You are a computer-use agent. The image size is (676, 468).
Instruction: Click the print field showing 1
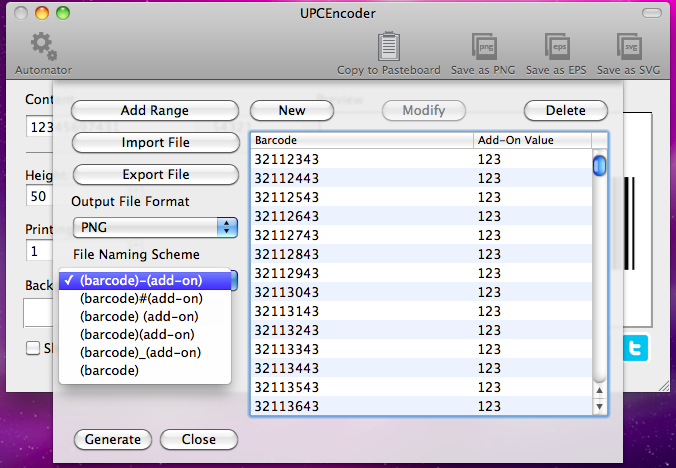click(40, 251)
